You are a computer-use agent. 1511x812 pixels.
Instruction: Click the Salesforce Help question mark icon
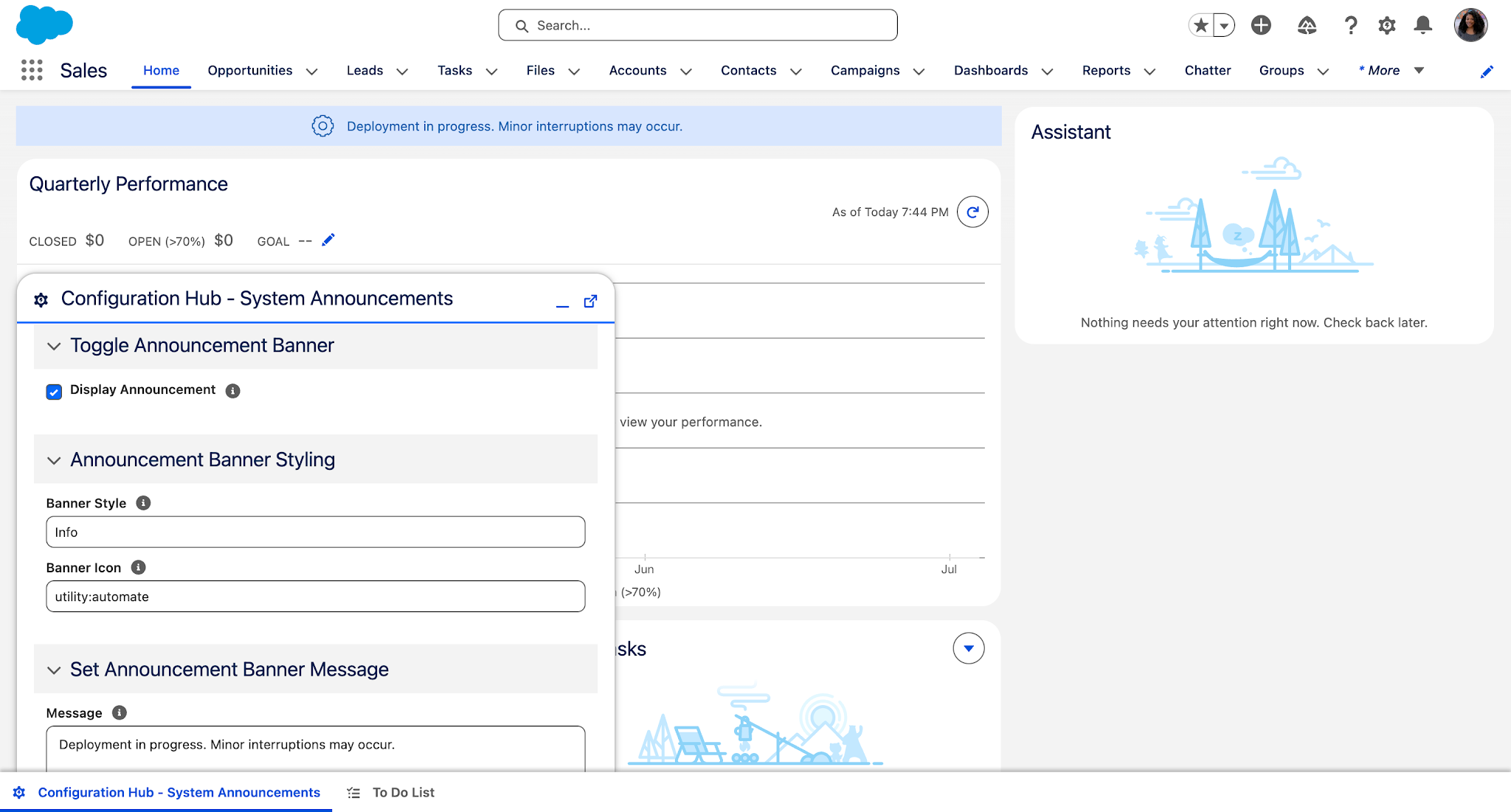pos(1351,24)
